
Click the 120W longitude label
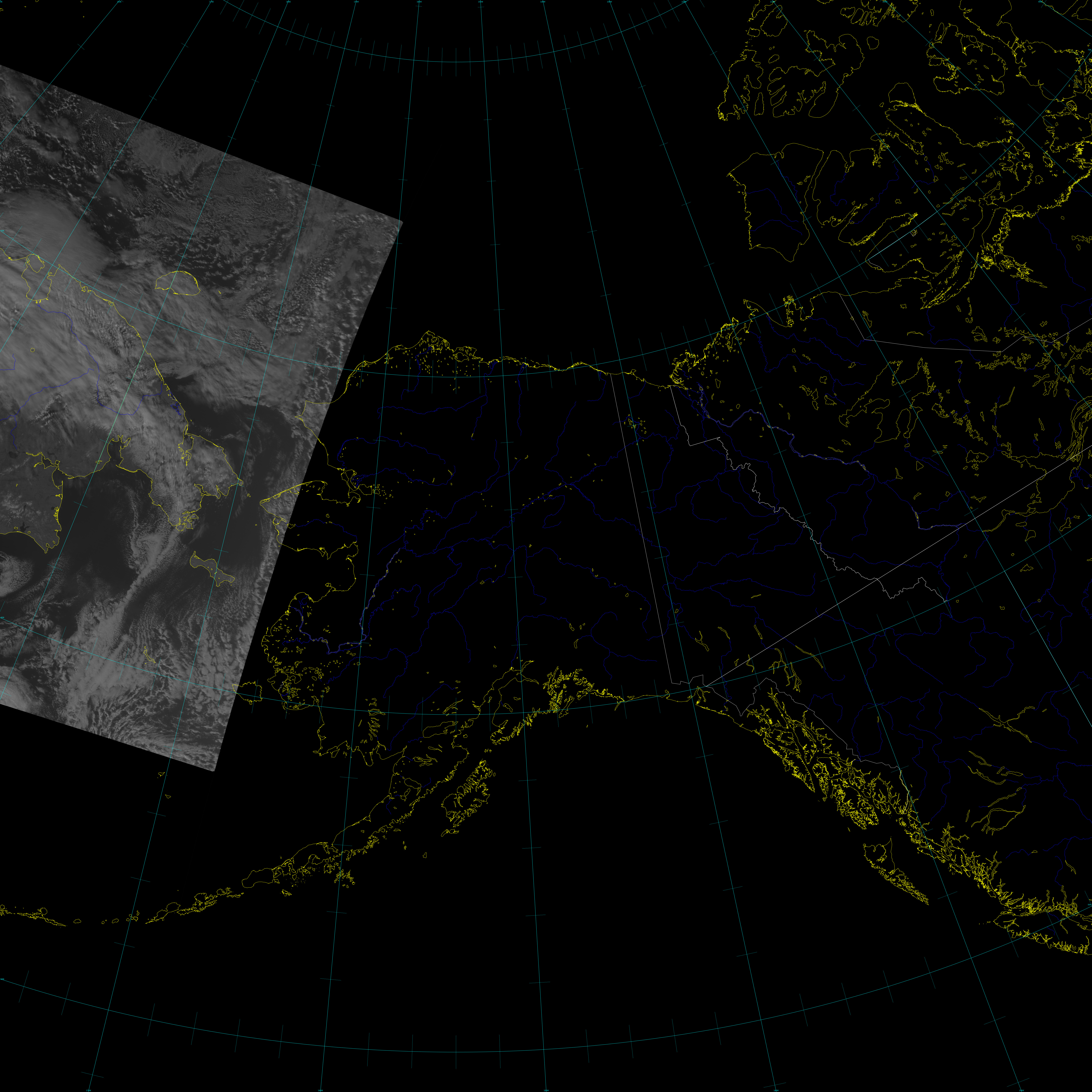(684, 2)
